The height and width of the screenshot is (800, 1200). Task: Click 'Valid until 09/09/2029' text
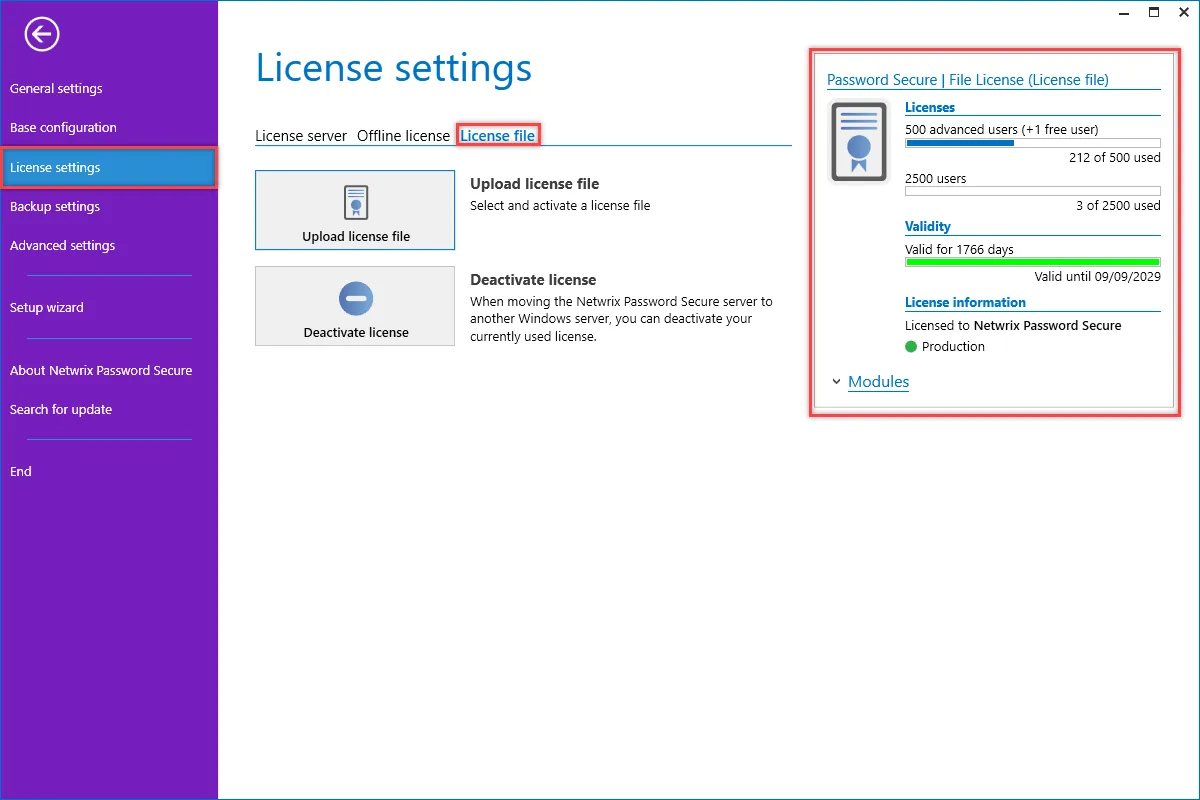click(1098, 277)
